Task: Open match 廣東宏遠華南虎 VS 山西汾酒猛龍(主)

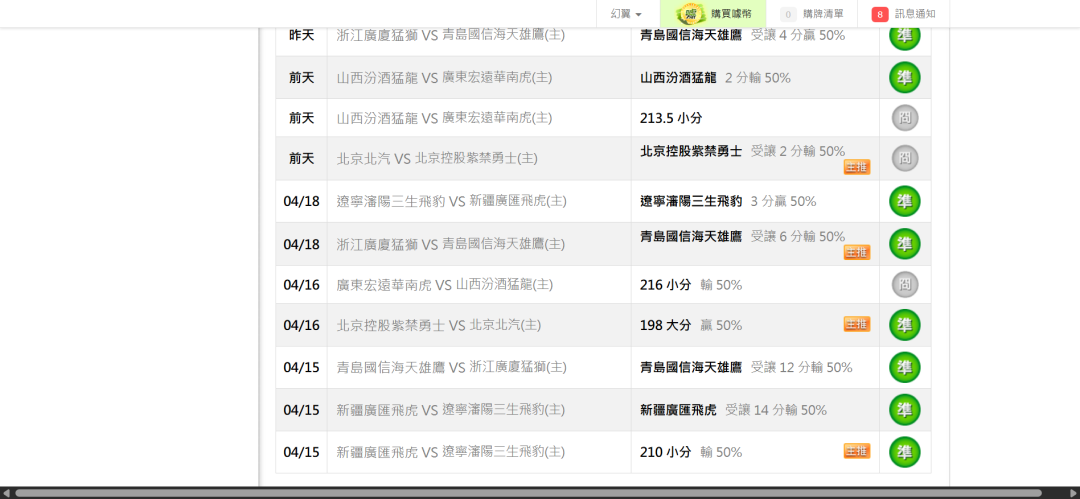Action: pos(444,285)
